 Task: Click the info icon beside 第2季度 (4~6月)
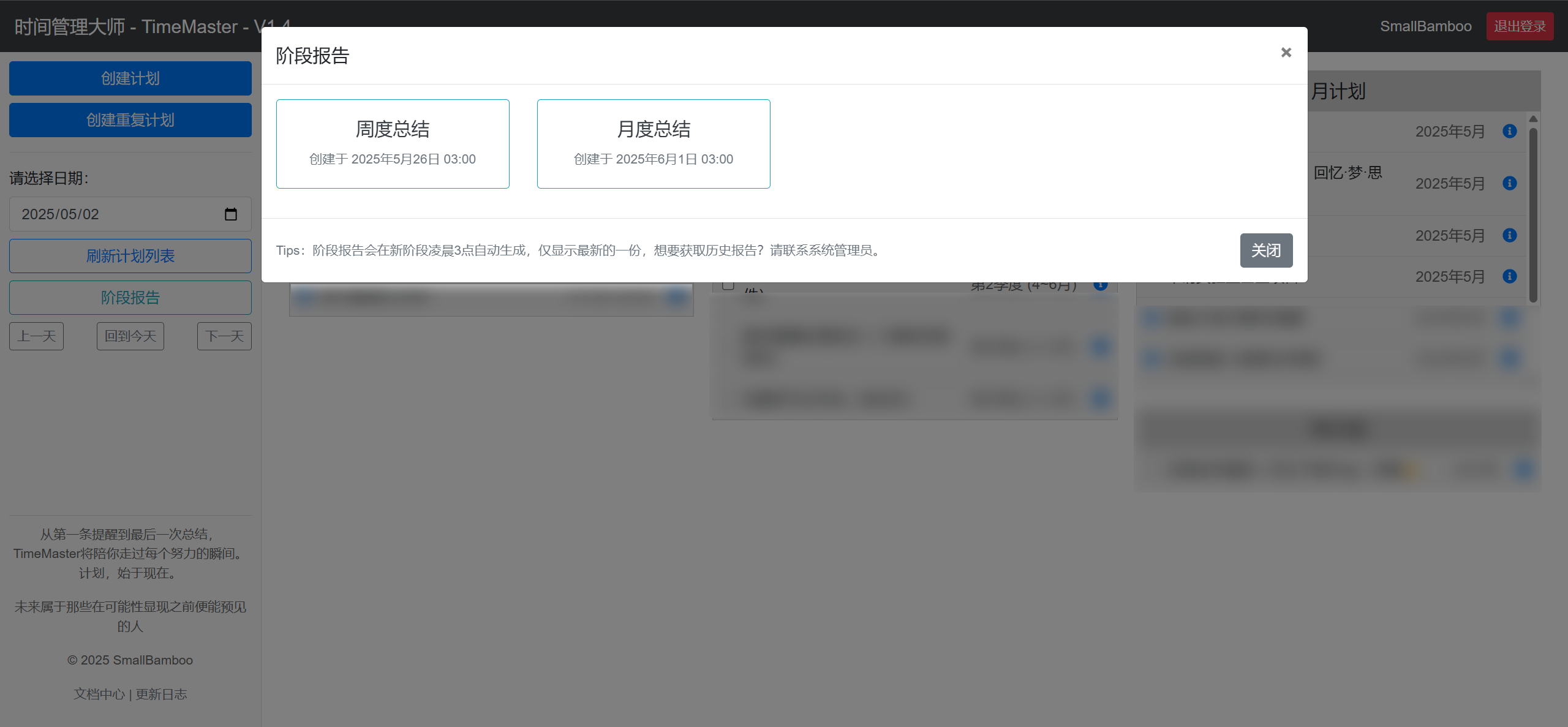click(1099, 284)
